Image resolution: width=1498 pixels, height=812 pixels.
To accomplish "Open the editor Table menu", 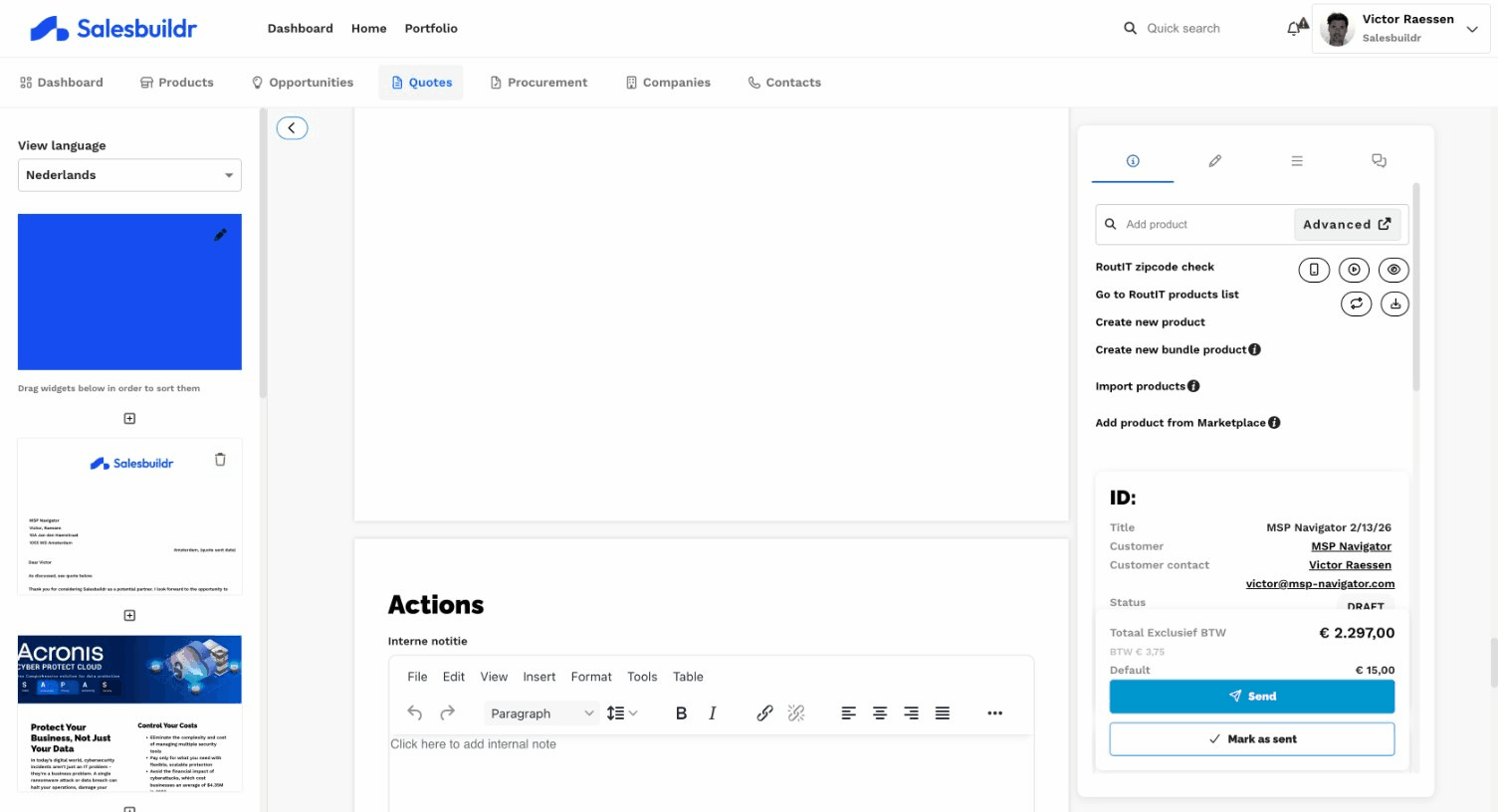I will 688,677.
